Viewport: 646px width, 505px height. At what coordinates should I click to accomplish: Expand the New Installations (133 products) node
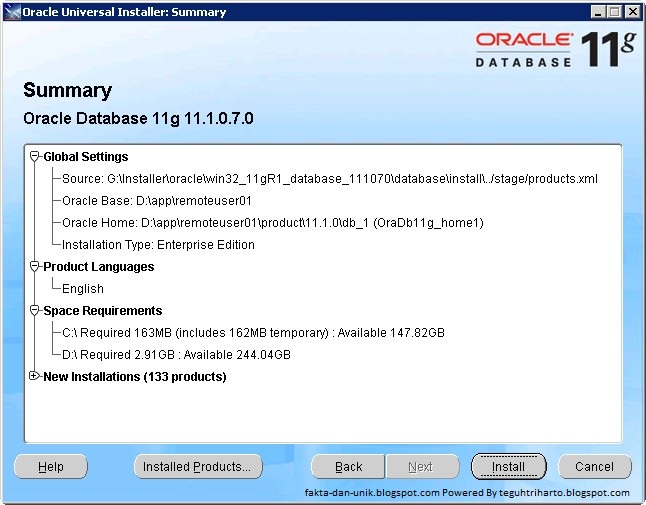34,376
